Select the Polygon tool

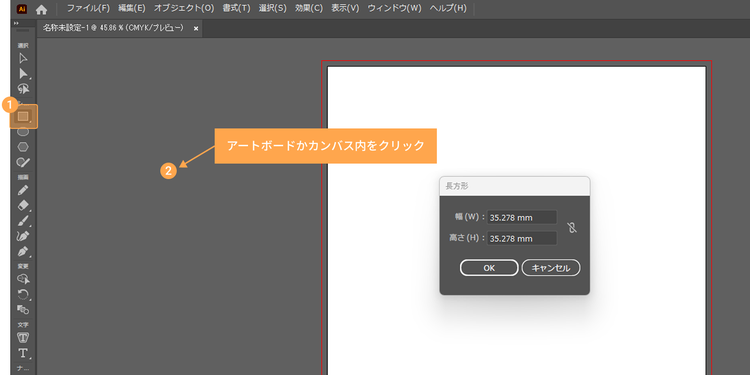point(23,147)
